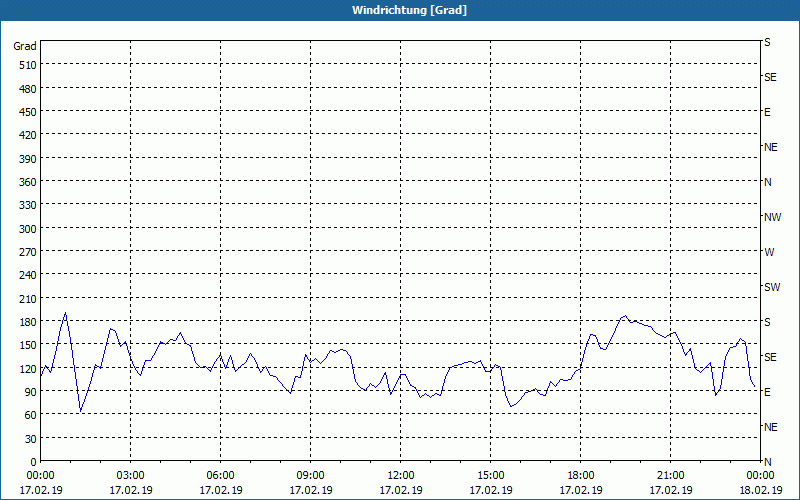Click the 15:00 time axis label

pos(491,476)
